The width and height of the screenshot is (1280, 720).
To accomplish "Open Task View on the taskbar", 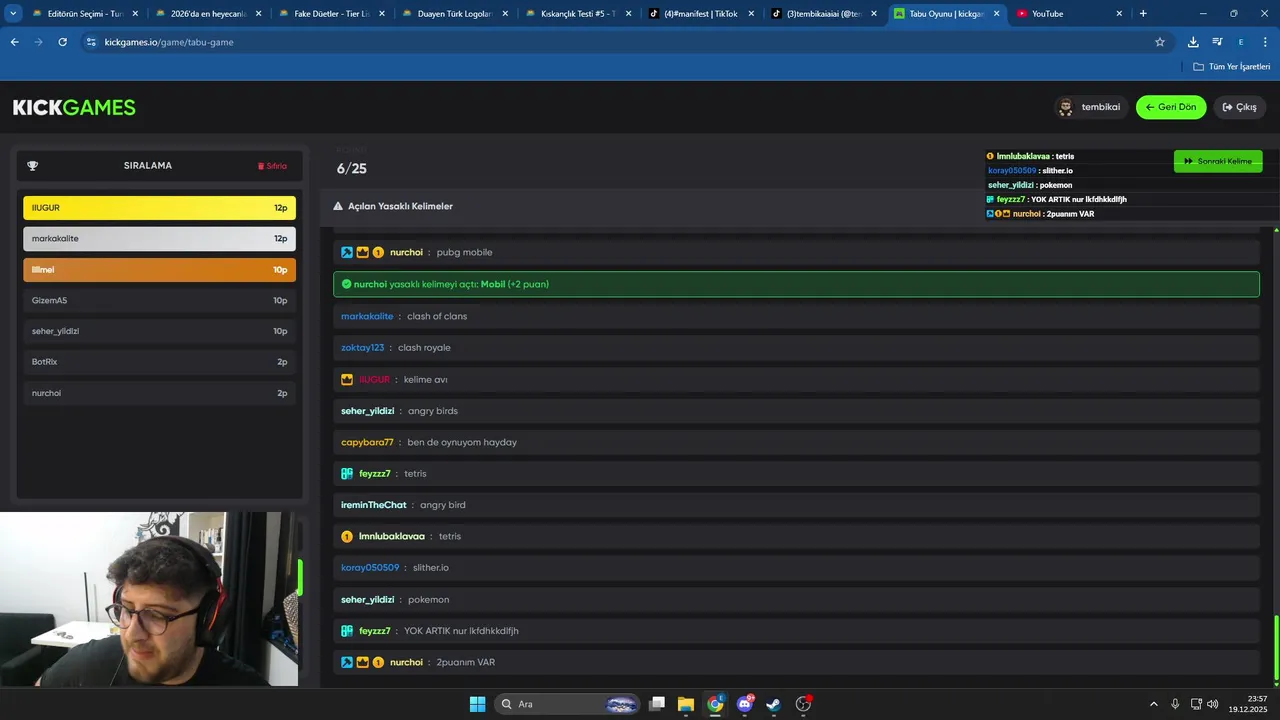I will click(657, 704).
